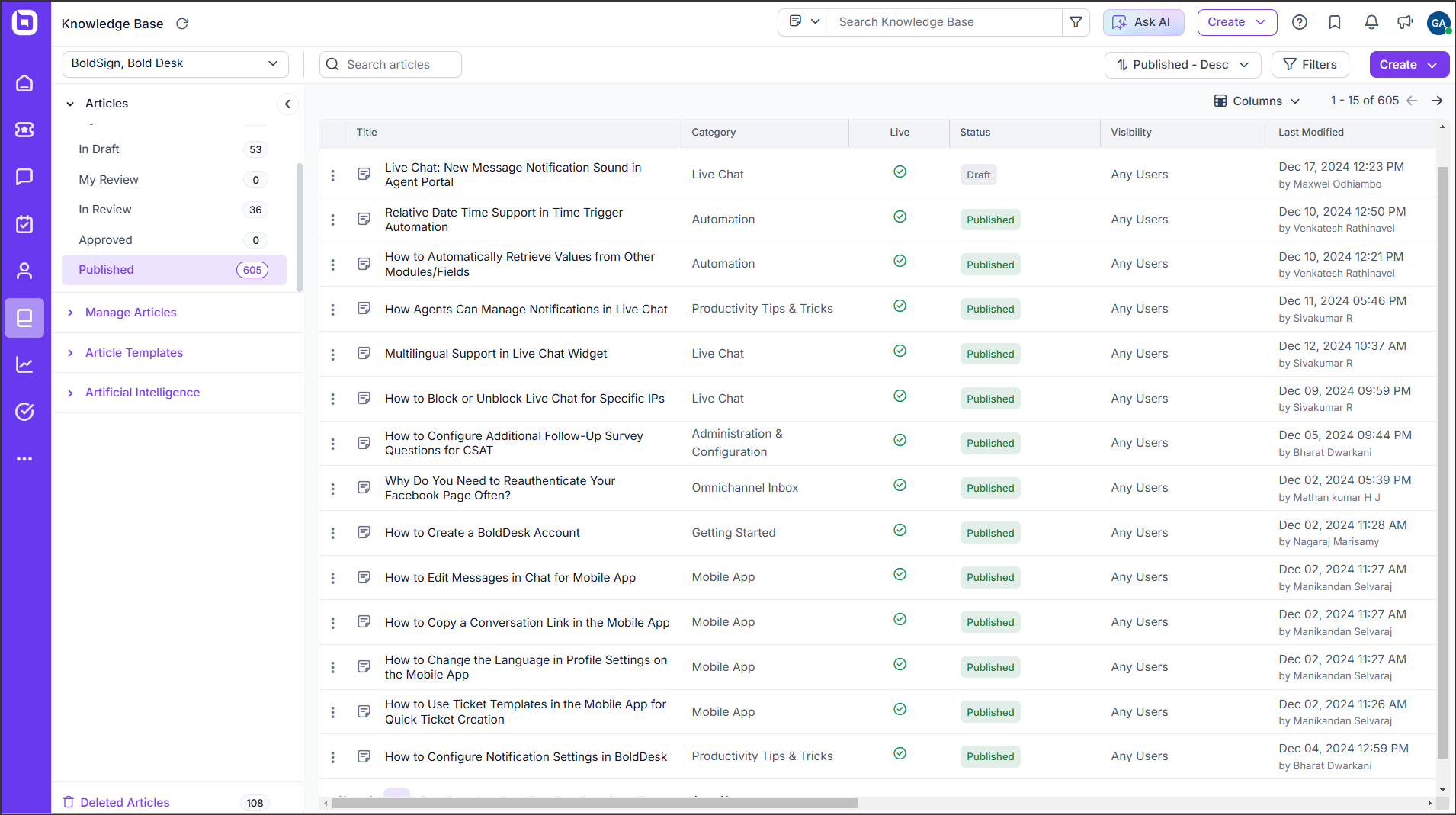Screen dimensions: 1456x815
Task: Open the Knowledge Base icon in sidebar
Action: (x=24, y=318)
